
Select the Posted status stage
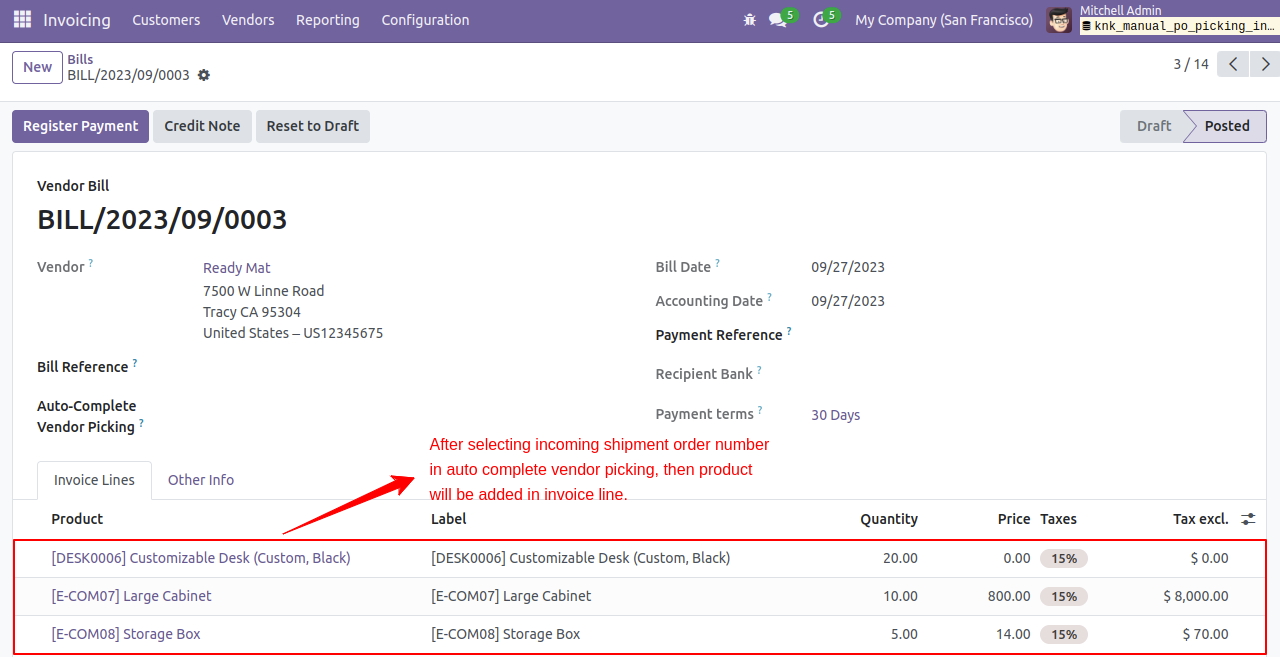[1227, 126]
